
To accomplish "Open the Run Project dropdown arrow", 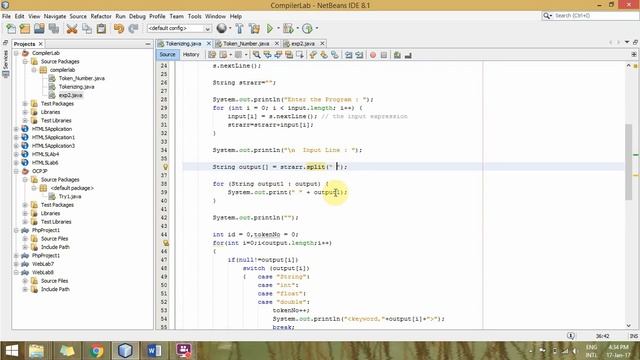I will (x=278, y=29).
